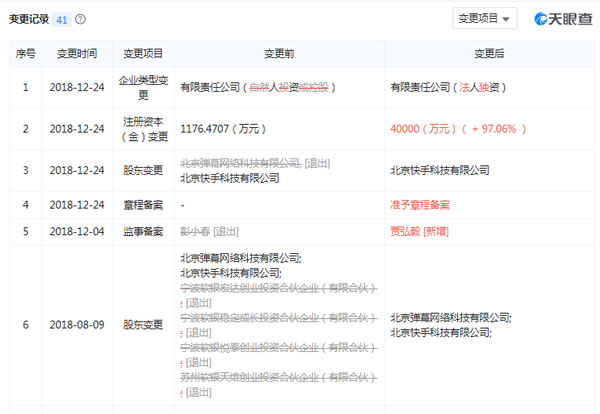Click the 变更后 column header
The image size is (600, 414).
pos(489,54)
